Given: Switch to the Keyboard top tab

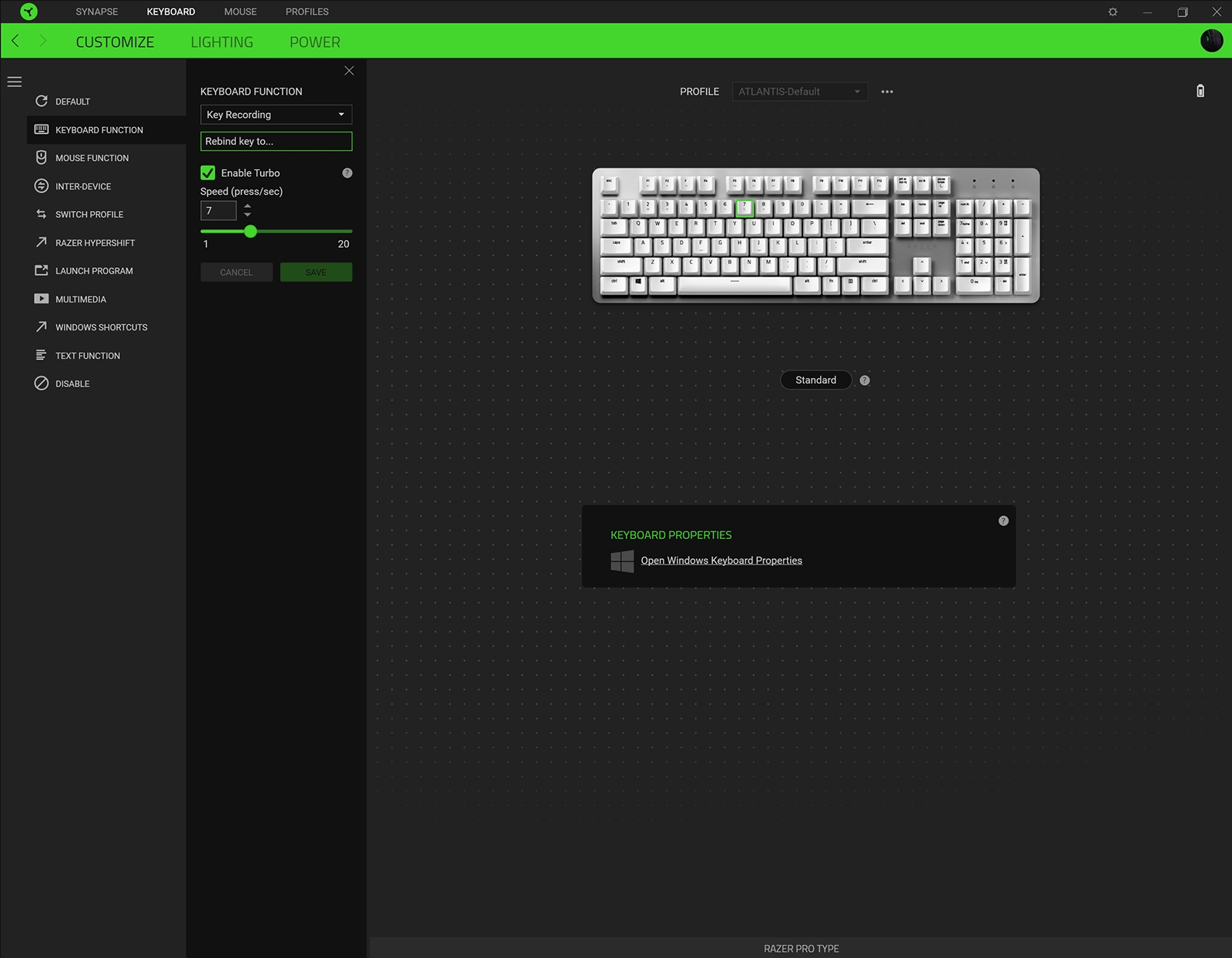Looking at the screenshot, I should click(171, 12).
